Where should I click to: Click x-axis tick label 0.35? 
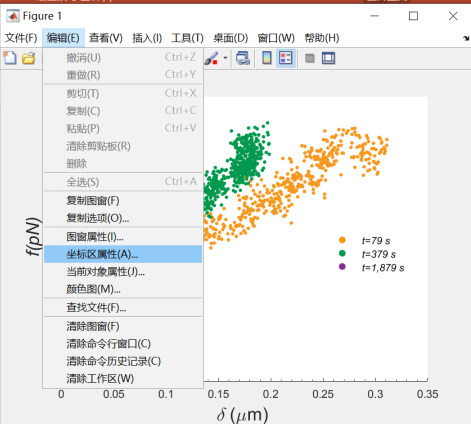(428, 394)
